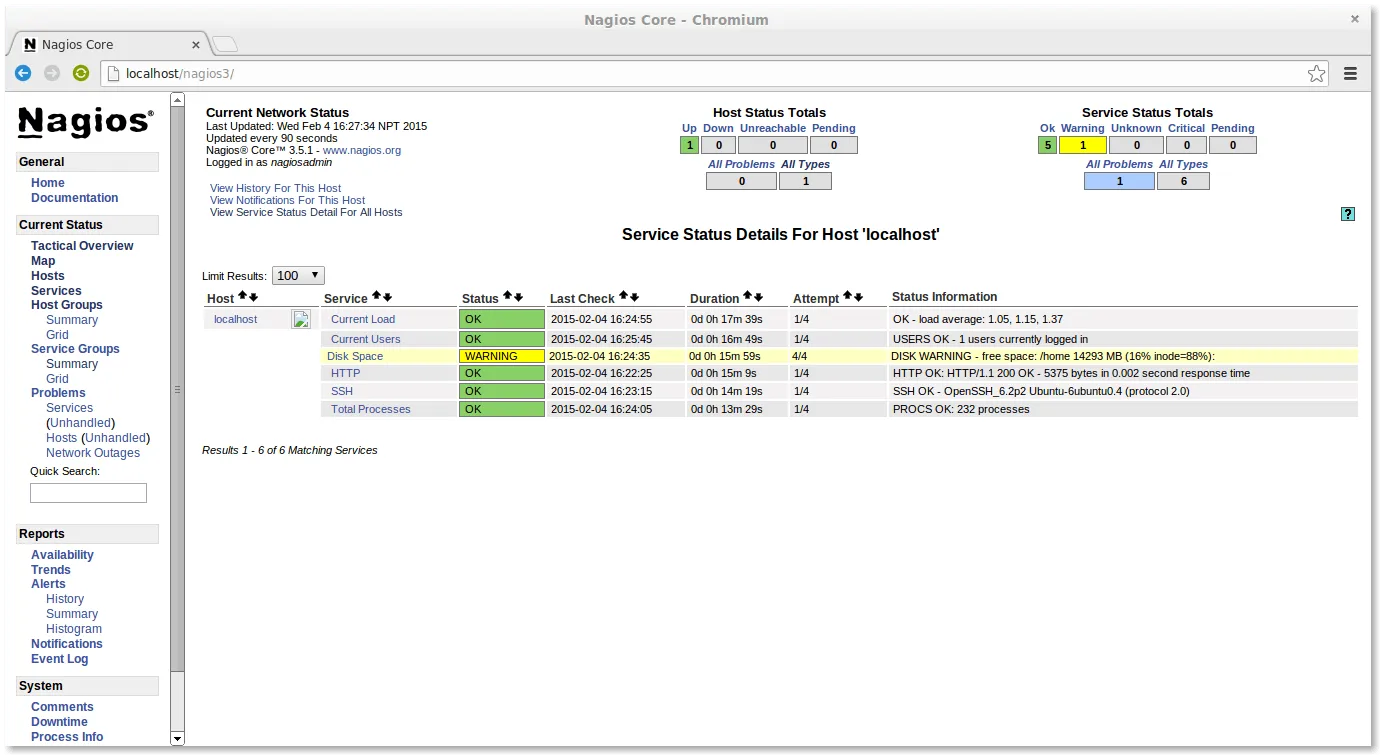Open Tactical Overview from the sidebar
Screen dimensions: 1380x755
click(82, 245)
